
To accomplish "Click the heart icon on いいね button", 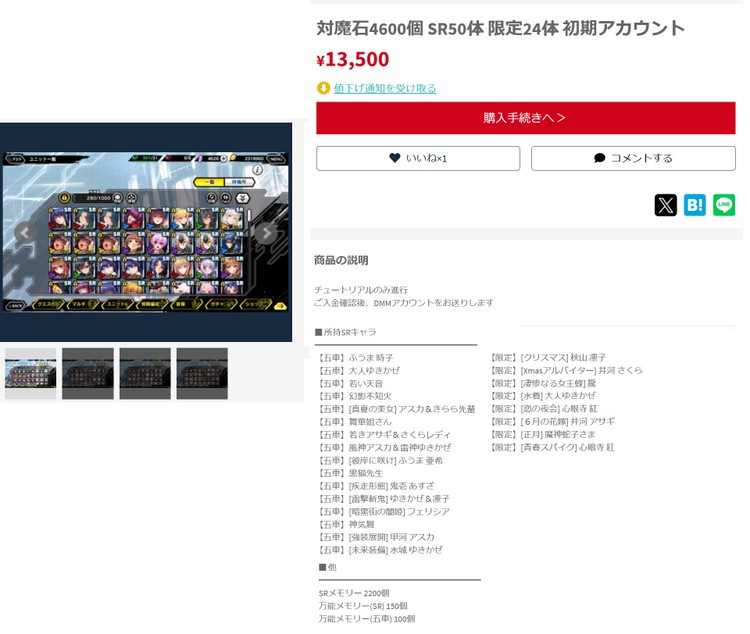I will click(395, 158).
